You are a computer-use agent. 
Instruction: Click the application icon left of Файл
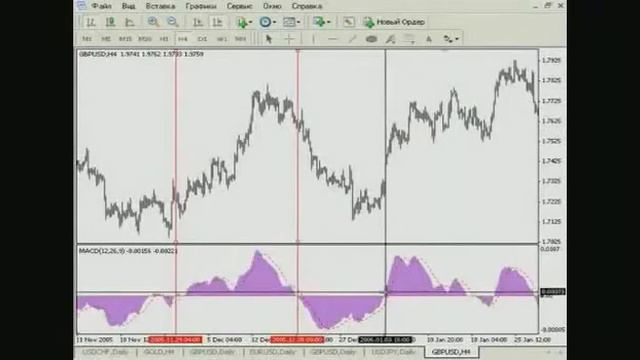point(81,5)
